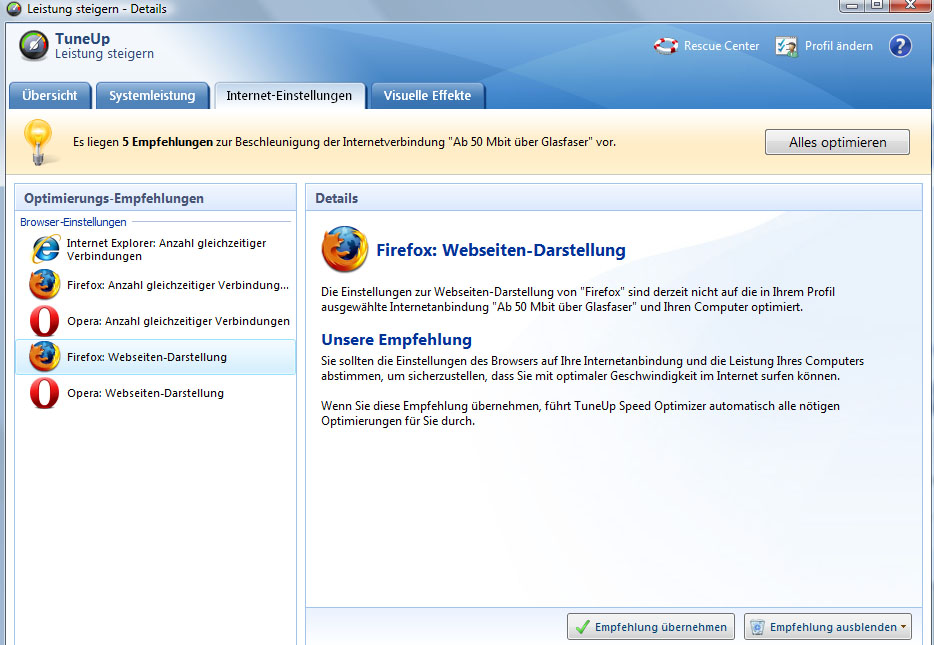Select the Internet-Einstellungen tab
Image resolution: width=934 pixels, height=645 pixels.
[x=289, y=96]
